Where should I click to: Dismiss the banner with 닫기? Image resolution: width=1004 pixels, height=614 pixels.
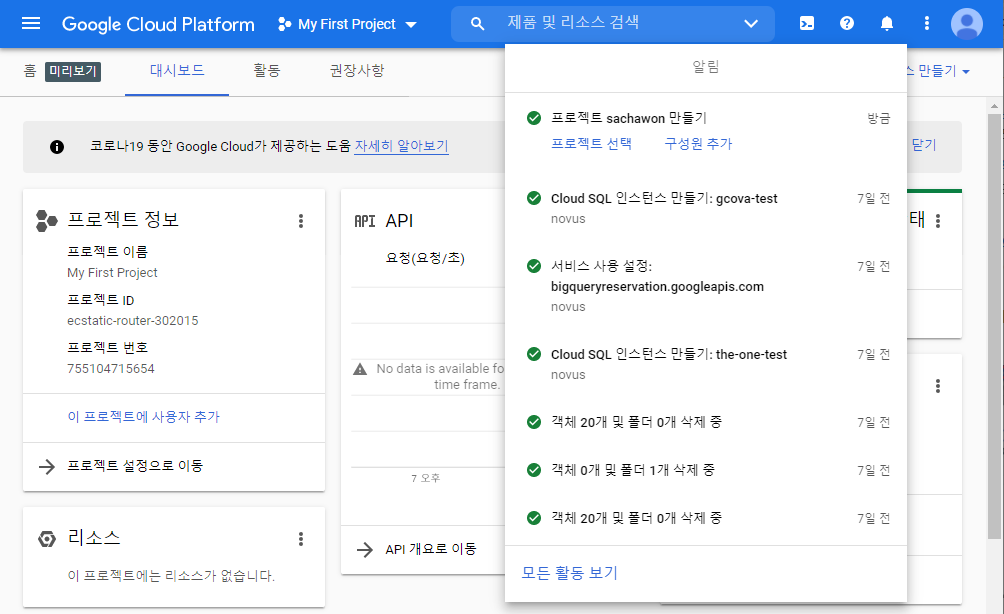click(x=924, y=145)
